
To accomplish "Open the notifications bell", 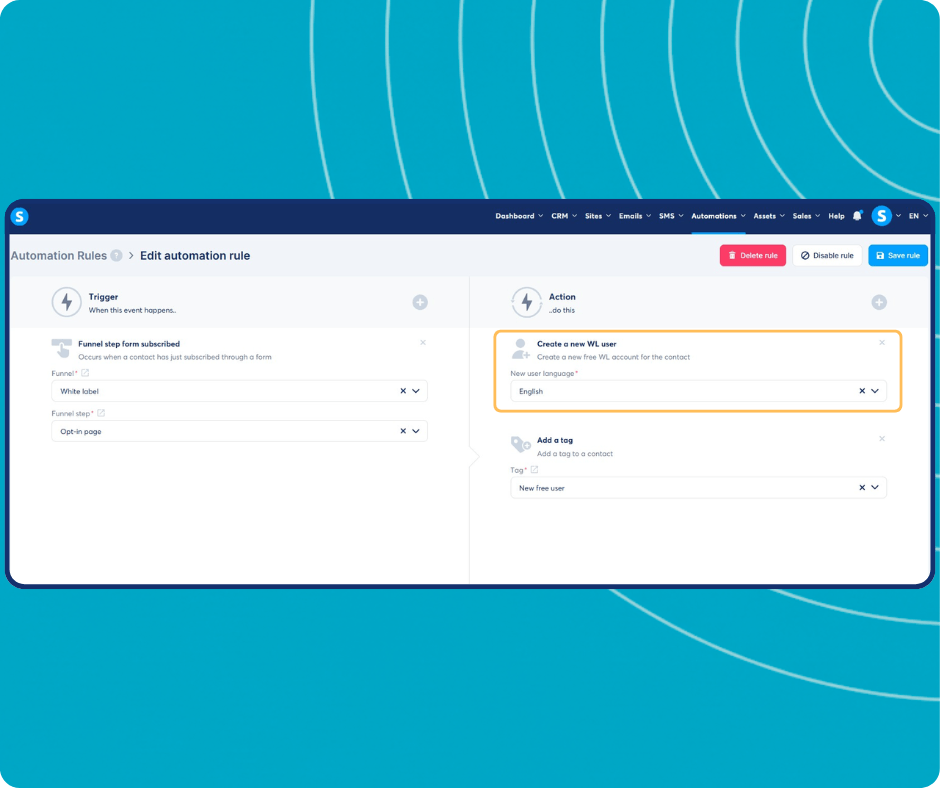I will (x=857, y=216).
